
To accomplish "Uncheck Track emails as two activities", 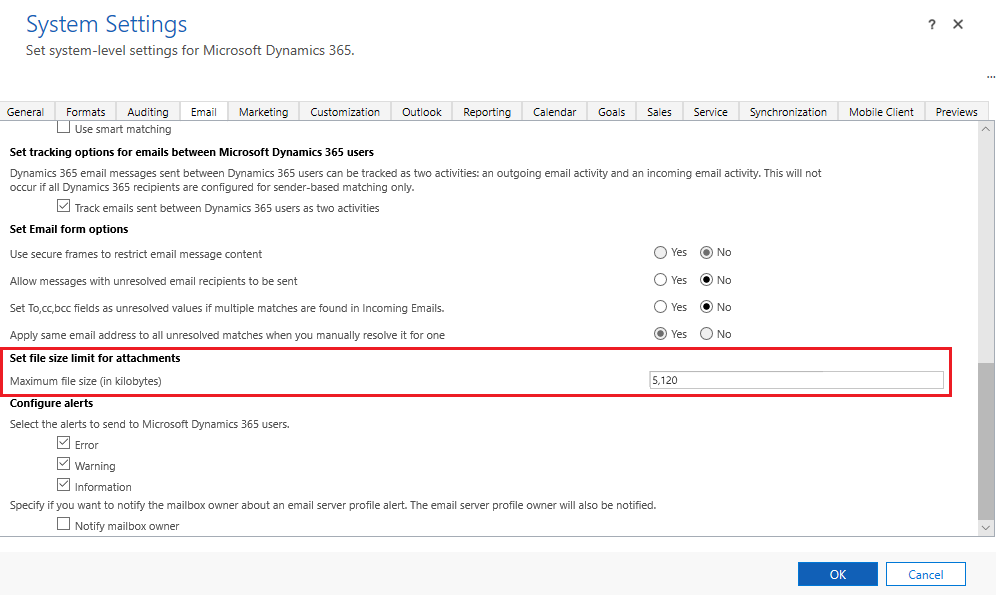I will pos(64,206).
